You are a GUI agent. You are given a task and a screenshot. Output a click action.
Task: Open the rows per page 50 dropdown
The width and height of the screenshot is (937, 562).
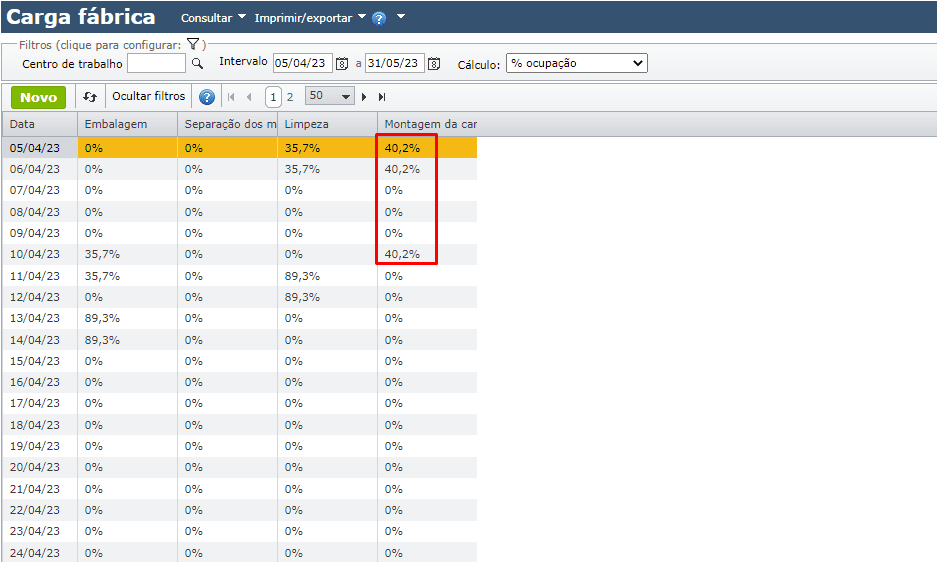click(x=329, y=96)
